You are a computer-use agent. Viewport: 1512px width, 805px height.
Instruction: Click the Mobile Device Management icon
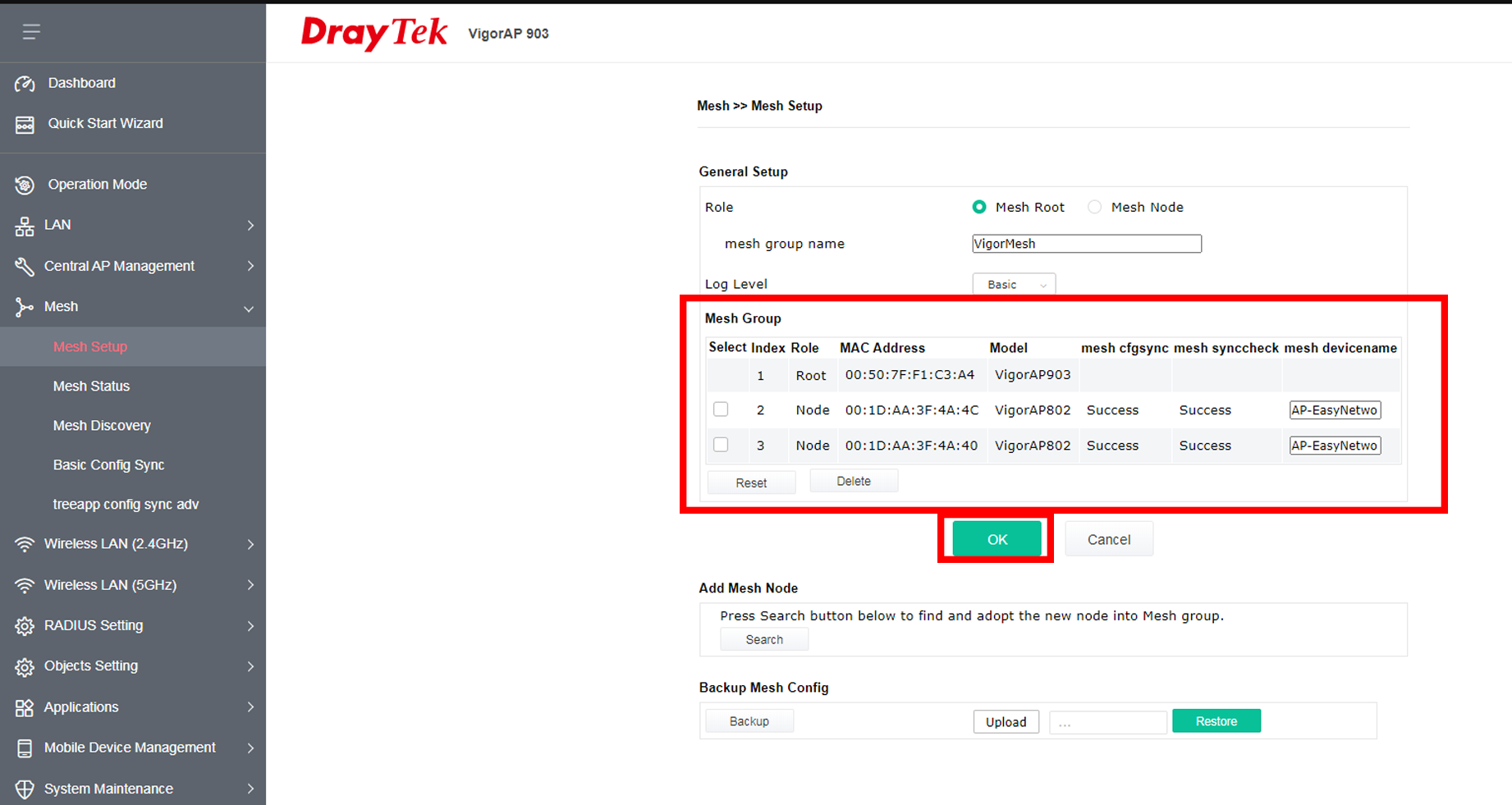point(25,748)
